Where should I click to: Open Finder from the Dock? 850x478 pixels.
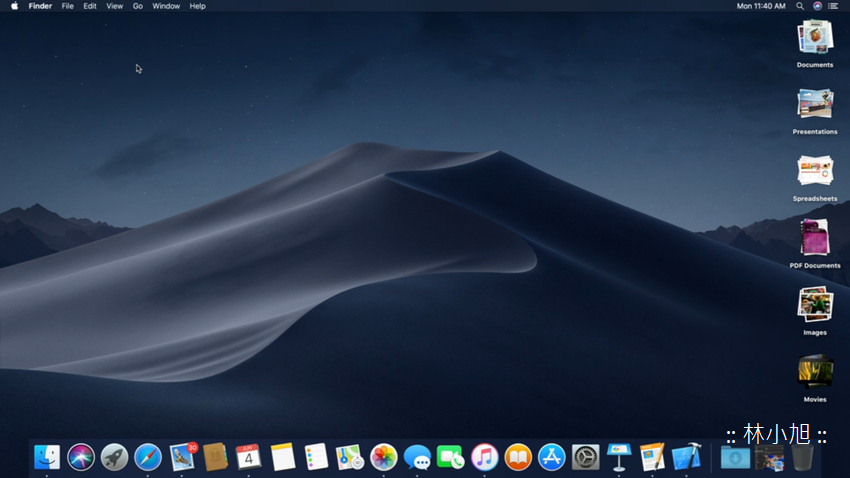pyautogui.click(x=47, y=457)
